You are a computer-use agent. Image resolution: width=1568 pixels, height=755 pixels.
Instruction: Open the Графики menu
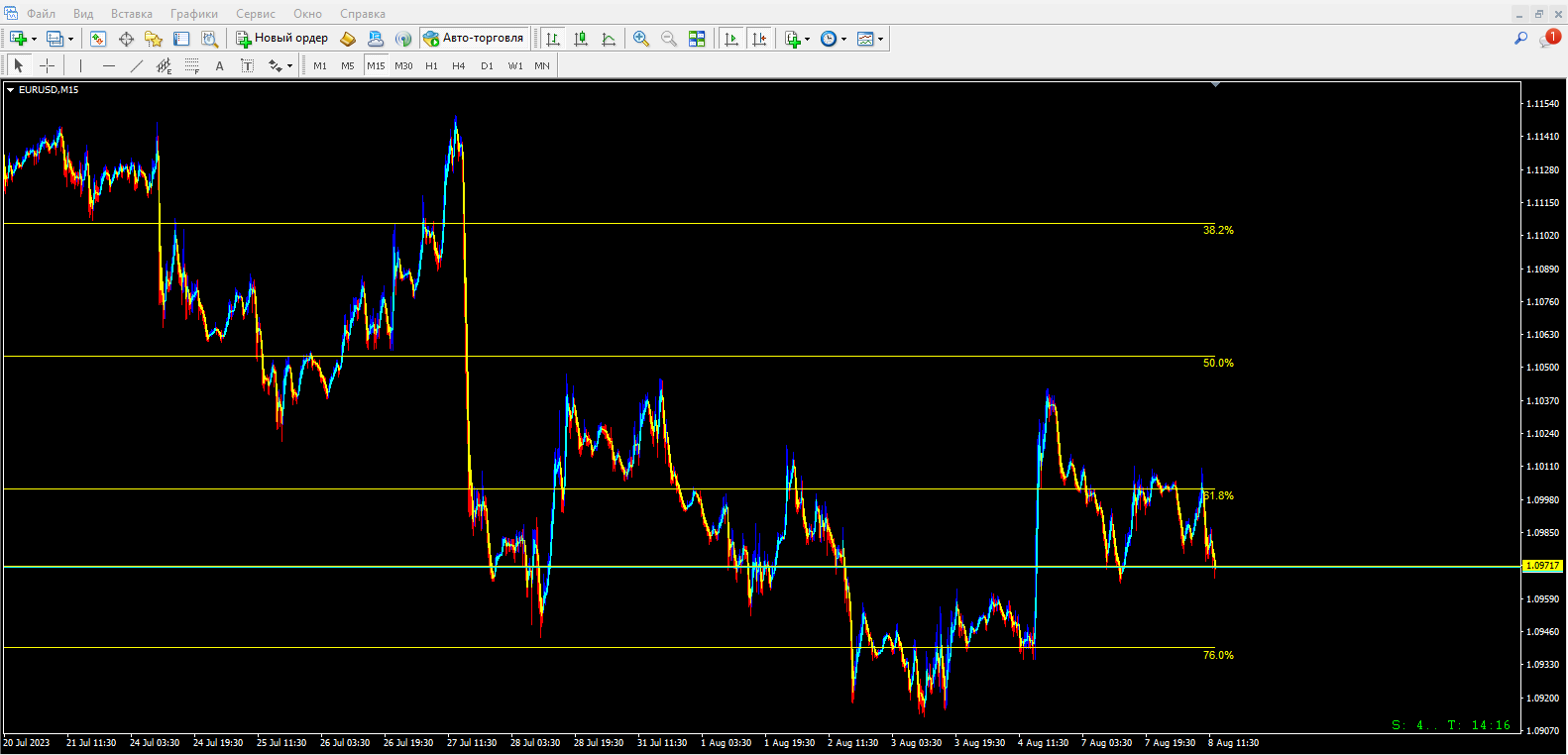tap(193, 14)
